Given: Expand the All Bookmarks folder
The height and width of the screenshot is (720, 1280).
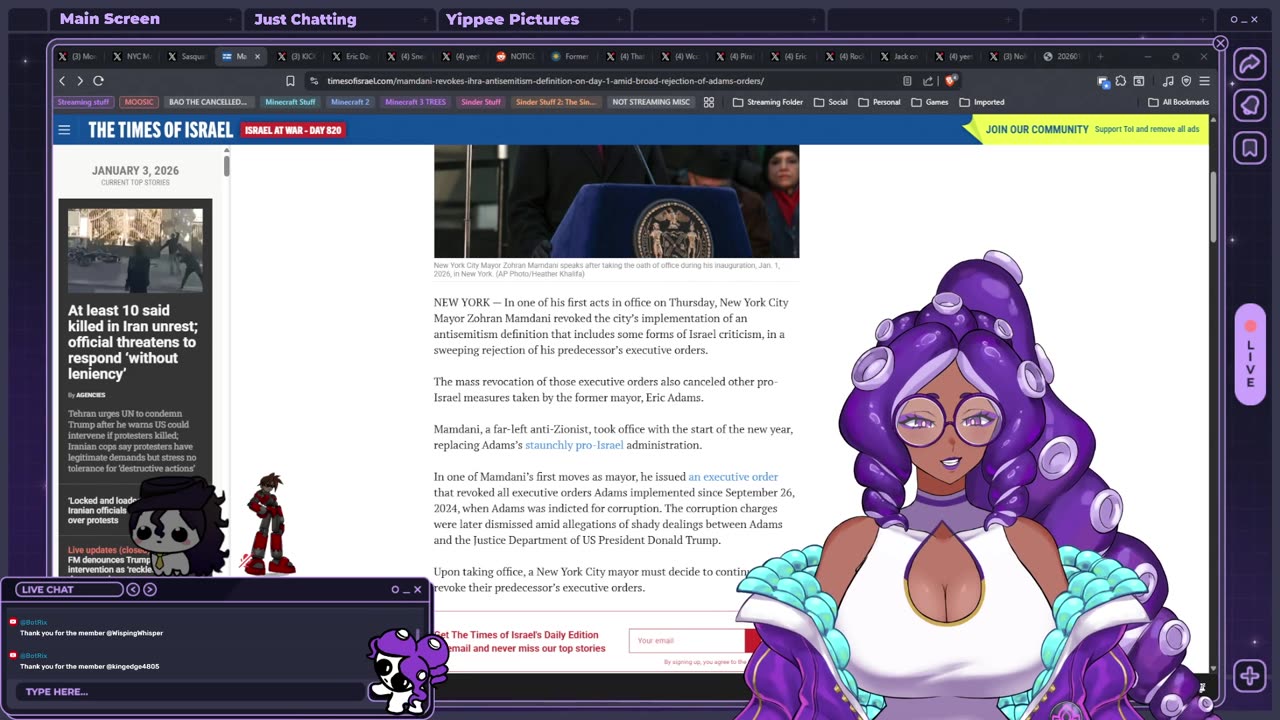Looking at the screenshot, I should coord(1179,102).
